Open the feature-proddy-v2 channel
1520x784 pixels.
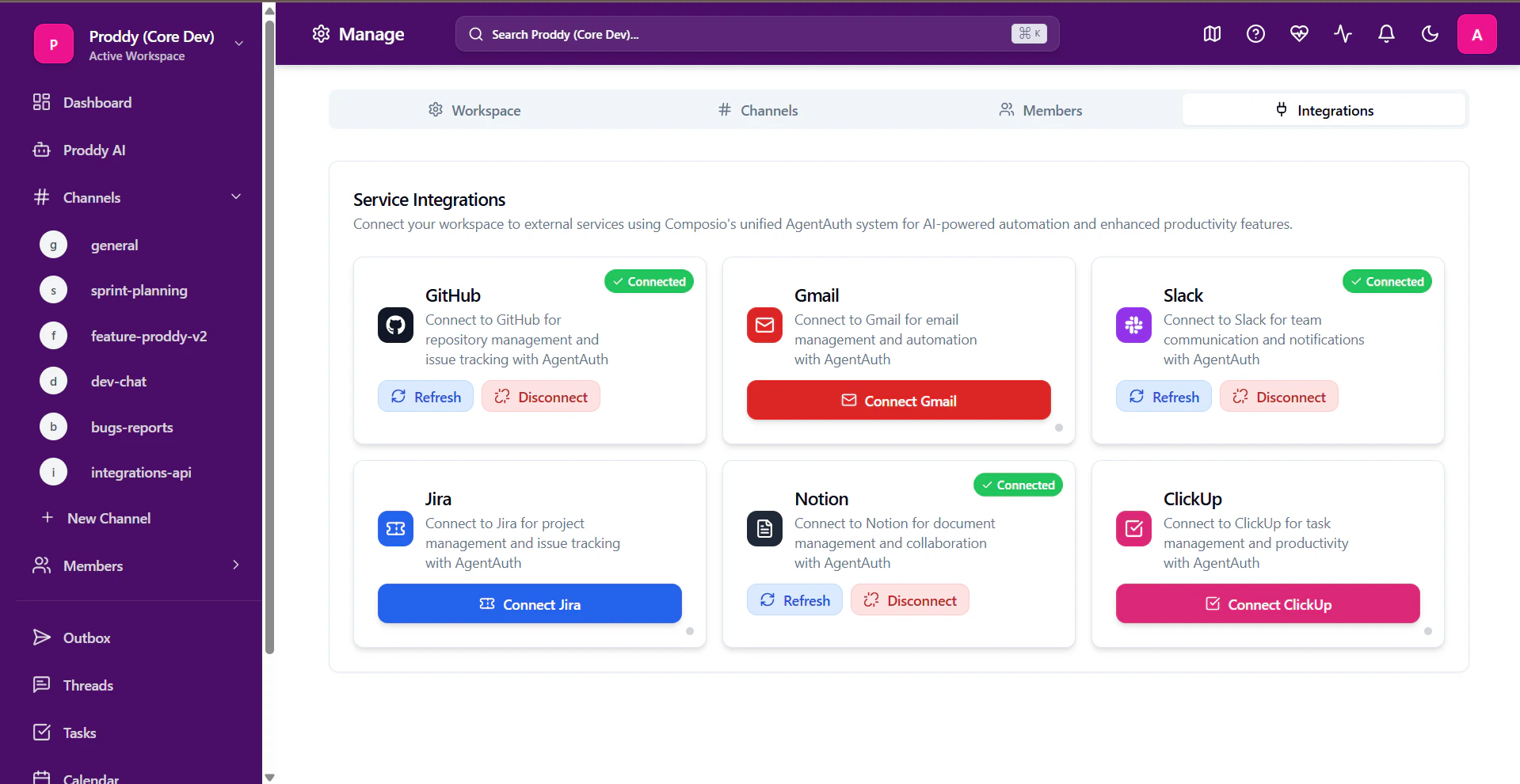[x=149, y=336]
